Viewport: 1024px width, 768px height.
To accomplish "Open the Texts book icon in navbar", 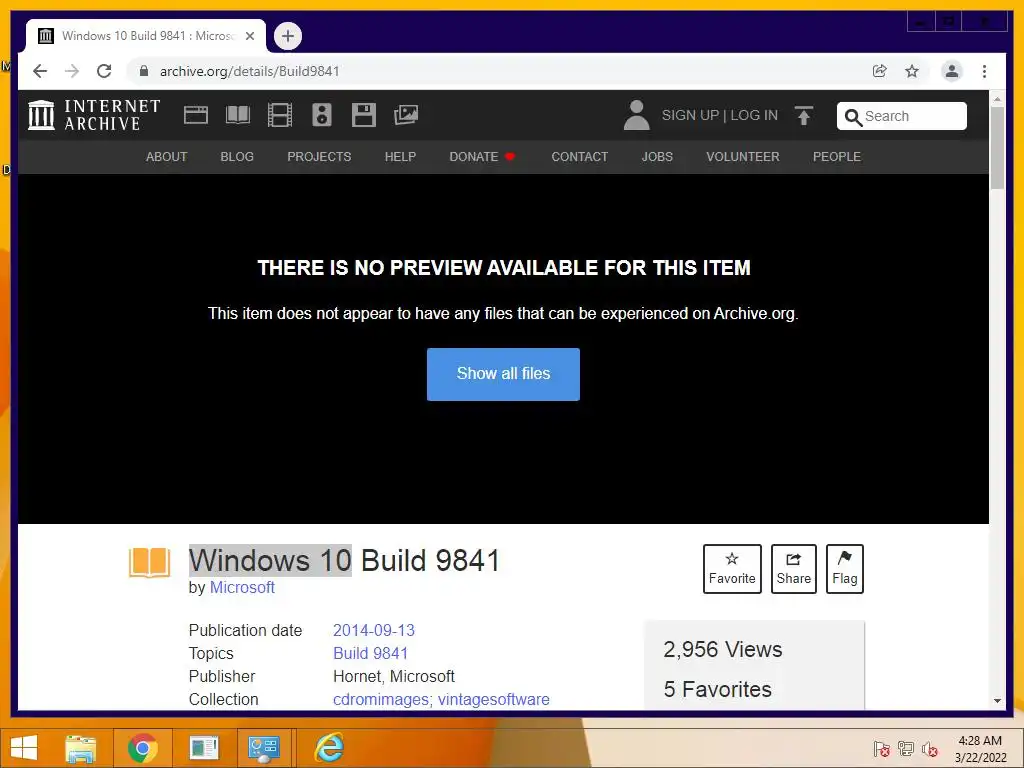I will pyautogui.click(x=238, y=115).
